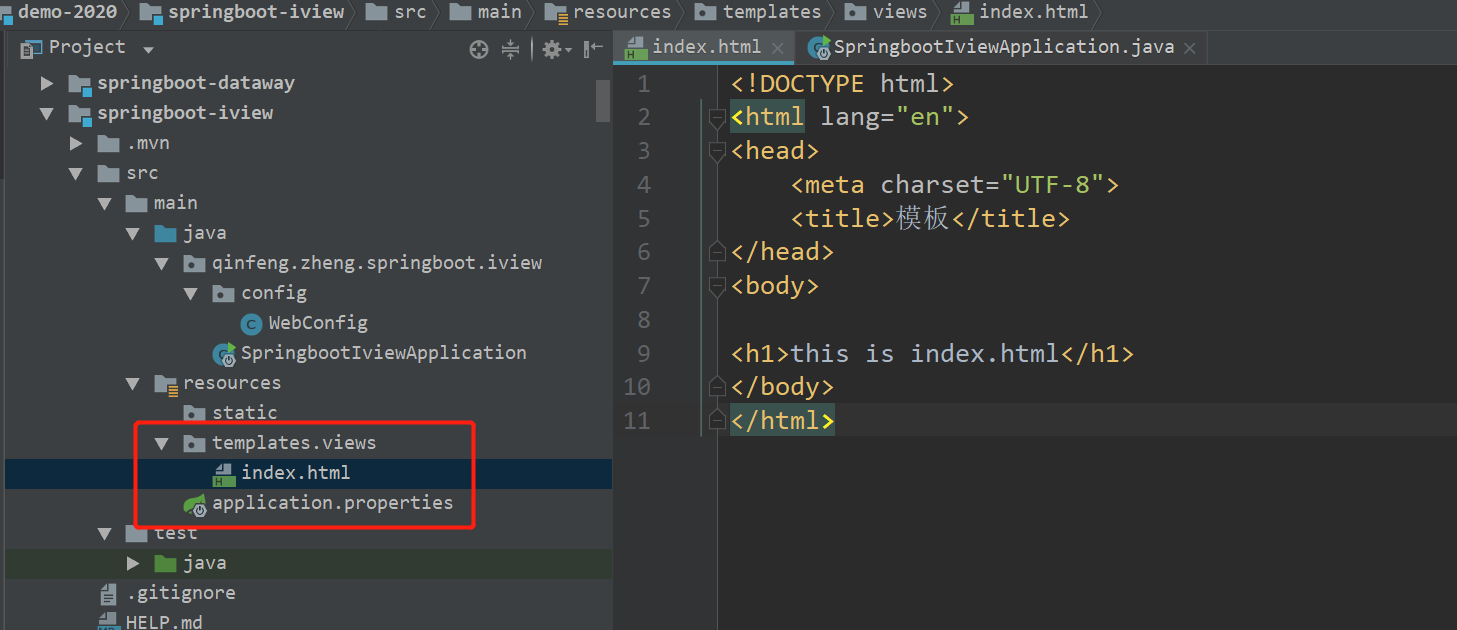Hide the Project tool window
This screenshot has height=630, width=1457.
(593, 49)
